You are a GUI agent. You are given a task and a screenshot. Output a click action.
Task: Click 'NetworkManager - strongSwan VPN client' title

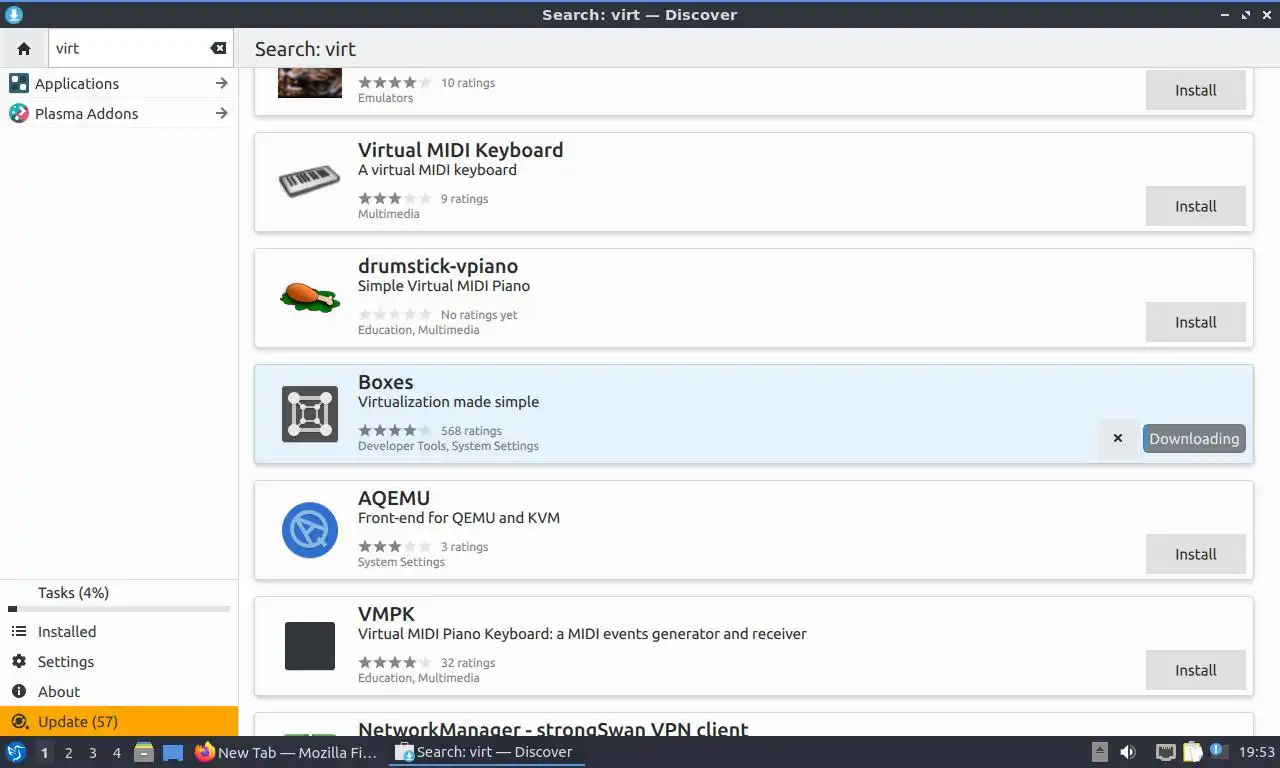553,730
